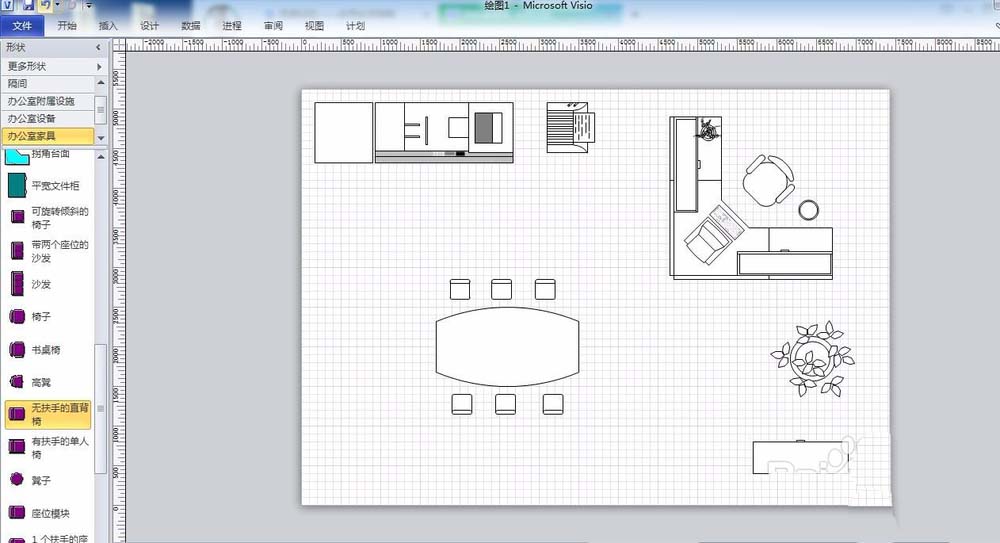
Task: Switch to the 计划 ribbon tab
Action: [x=355, y=26]
